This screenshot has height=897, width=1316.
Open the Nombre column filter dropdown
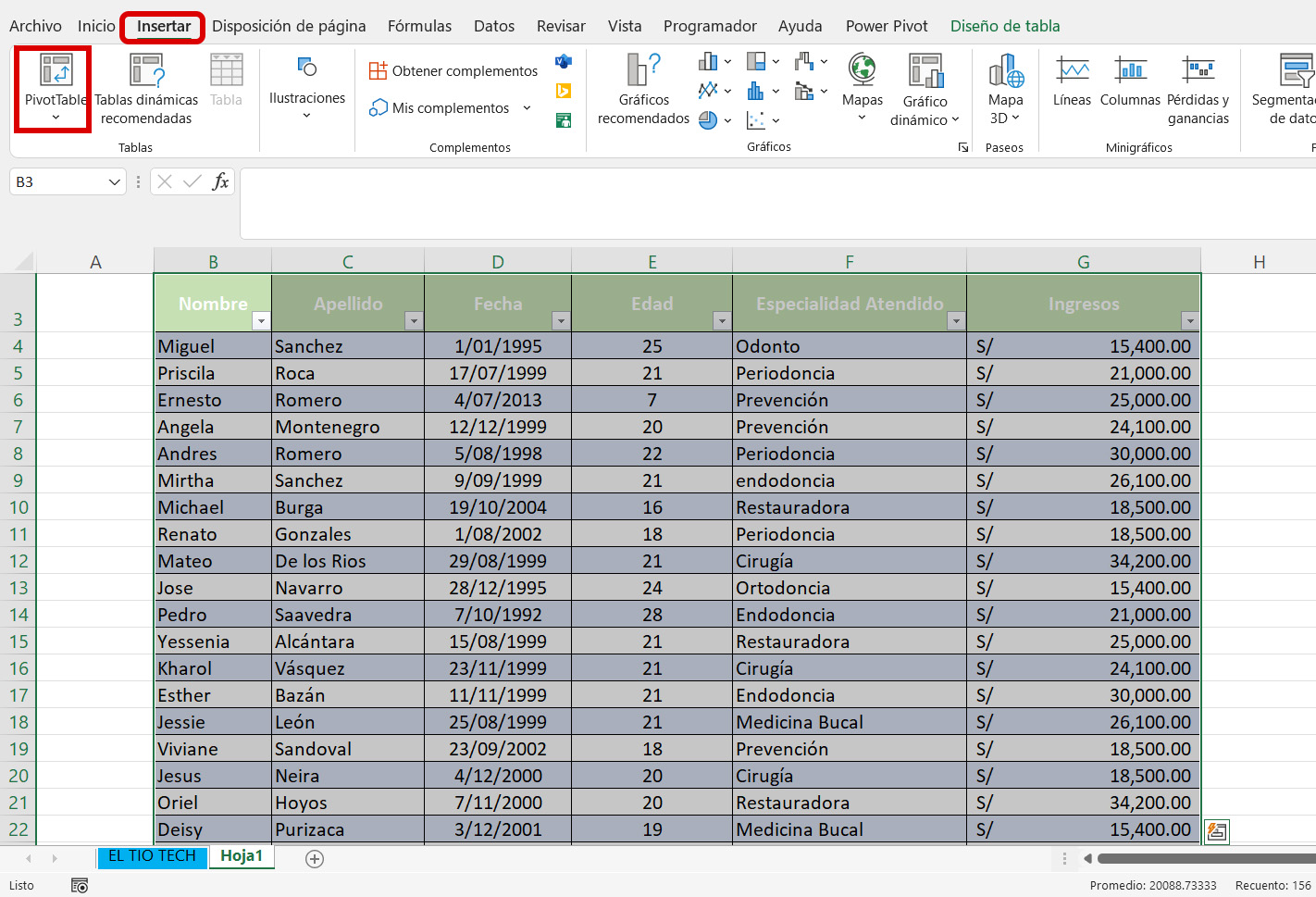pos(261,321)
